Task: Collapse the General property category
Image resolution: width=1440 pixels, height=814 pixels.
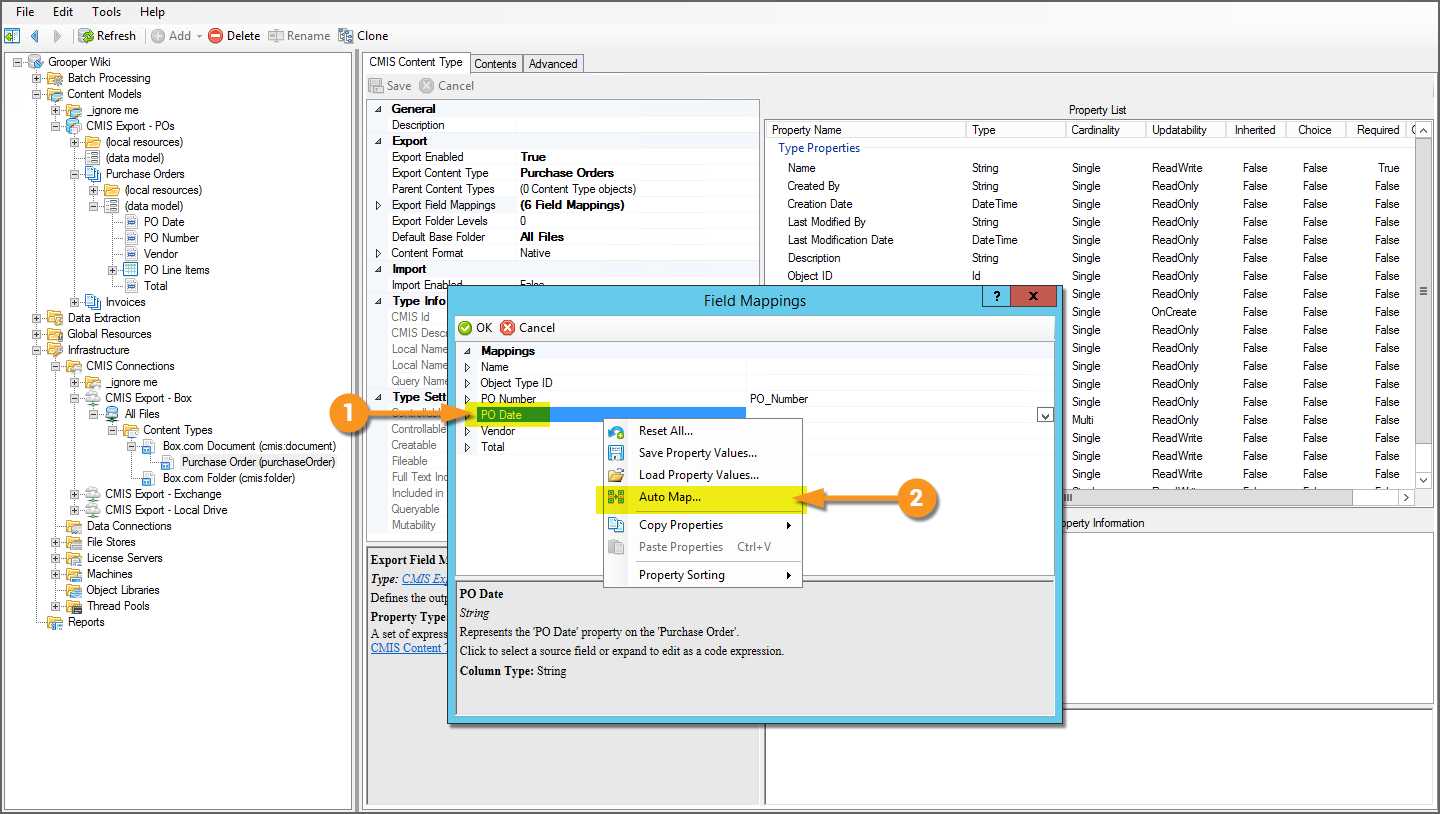Action: tap(378, 109)
